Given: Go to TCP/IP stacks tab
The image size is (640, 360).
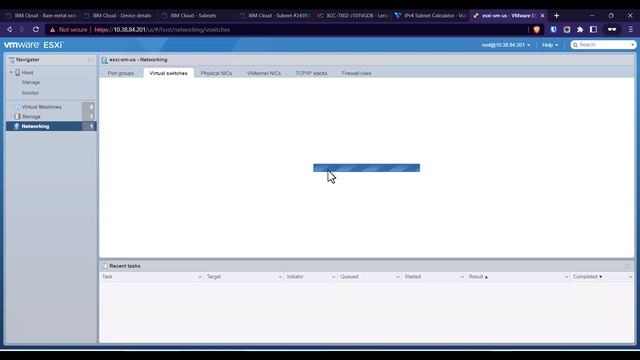Looking at the screenshot, I should [311, 73].
